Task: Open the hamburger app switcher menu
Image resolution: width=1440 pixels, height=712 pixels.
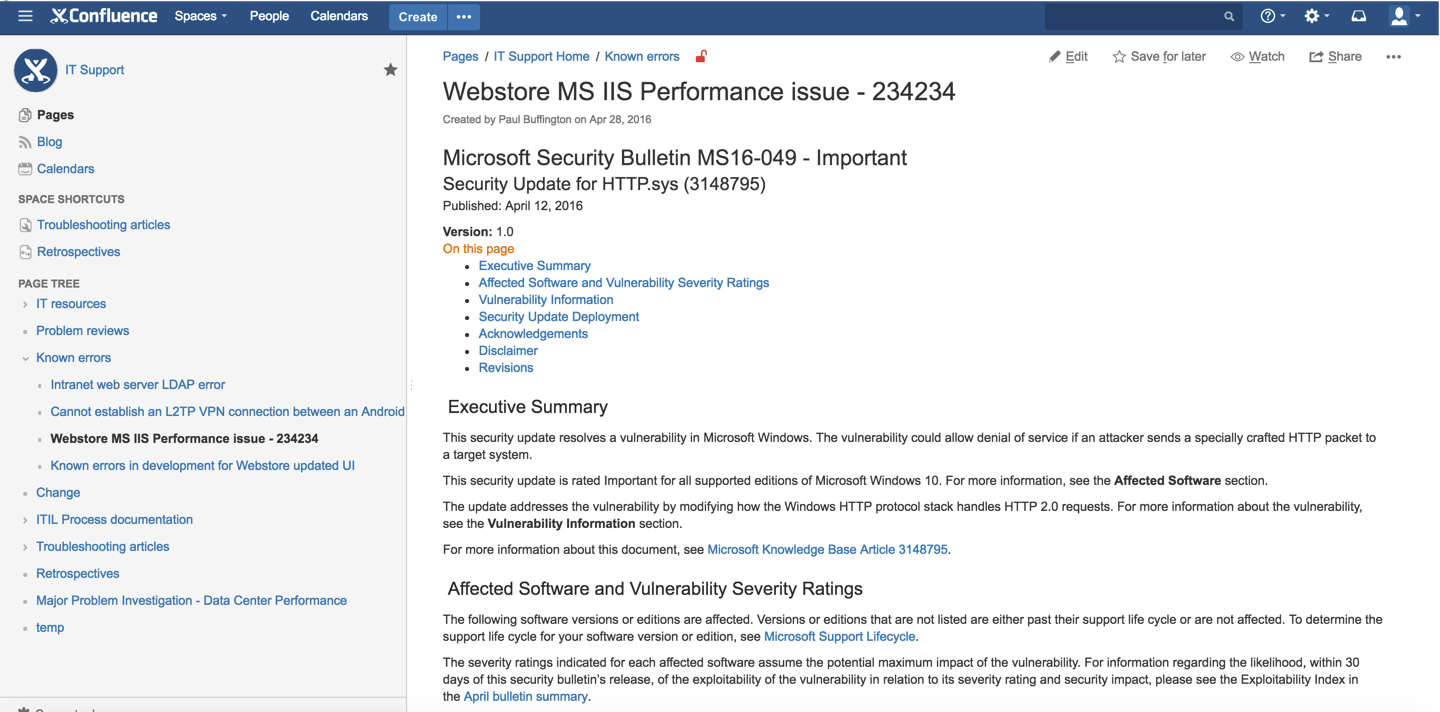Action: click(25, 16)
